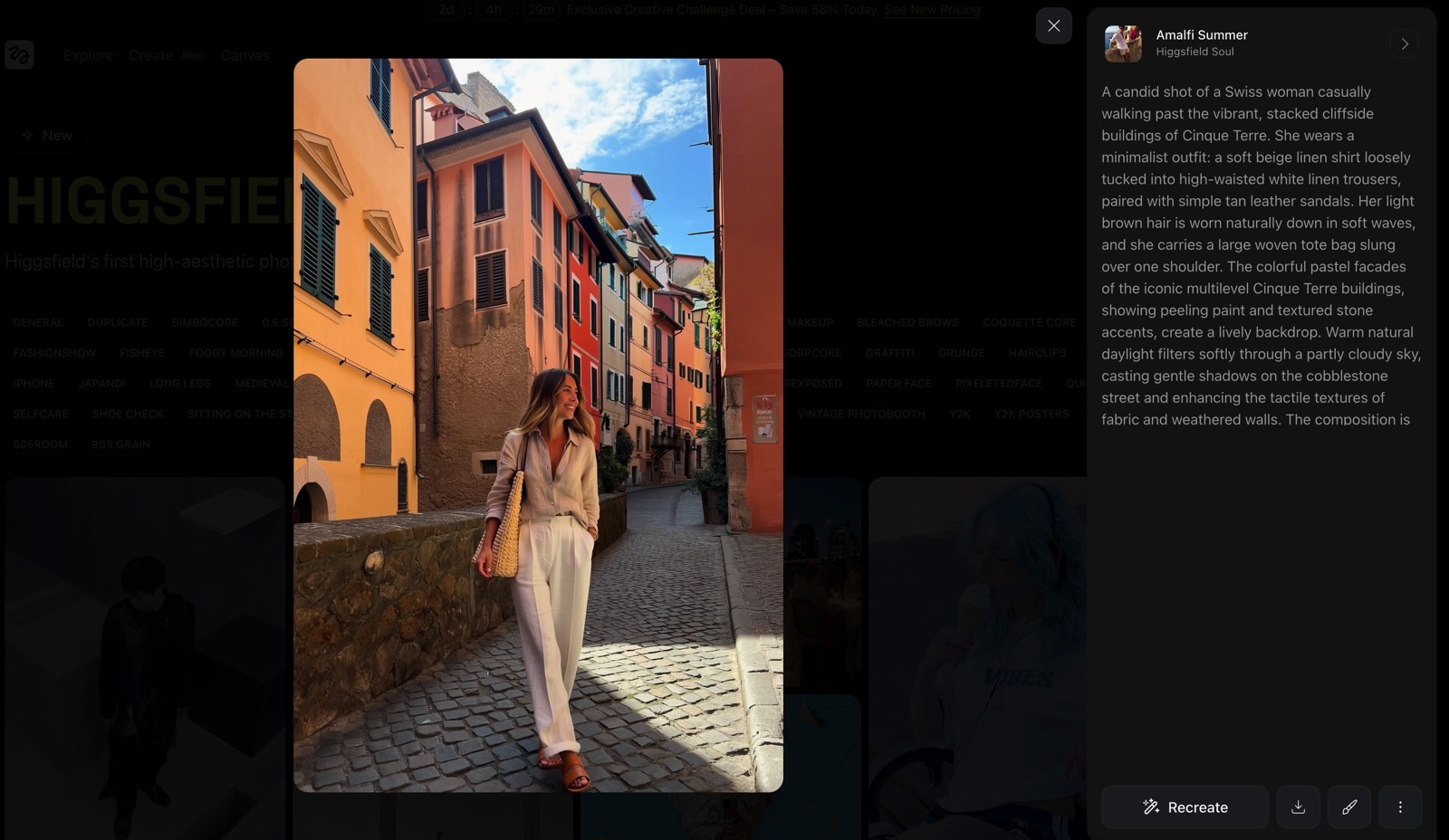Viewport: 1449px width, 840px height.
Task: Pick the JAPANDI style tag
Action: click(x=102, y=384)
